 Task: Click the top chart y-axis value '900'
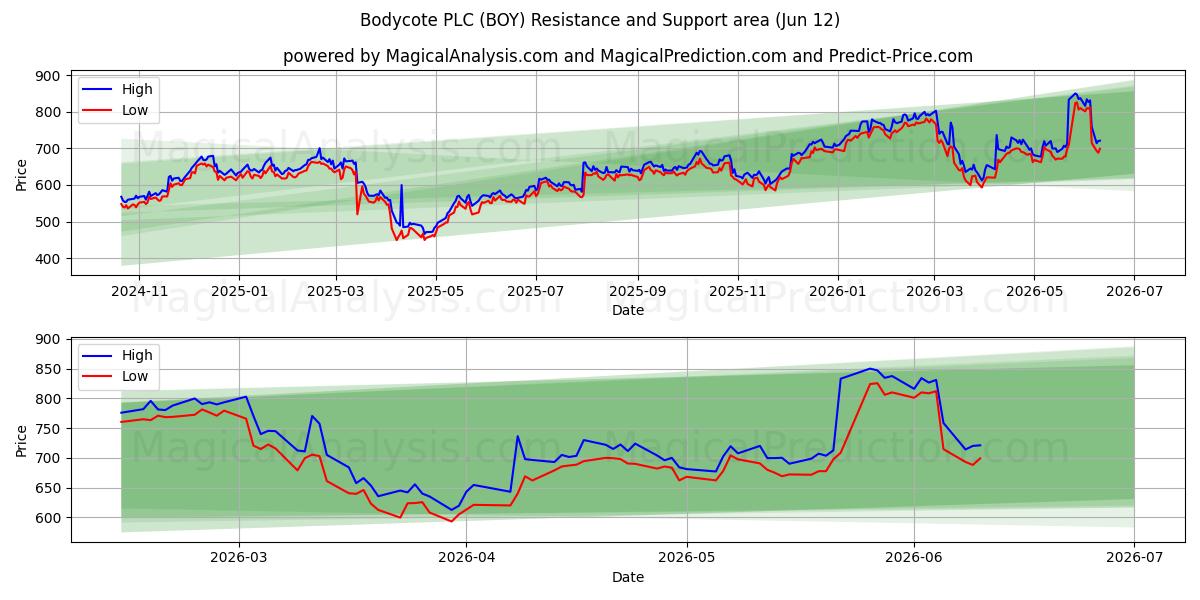click(x=49, y=76)
